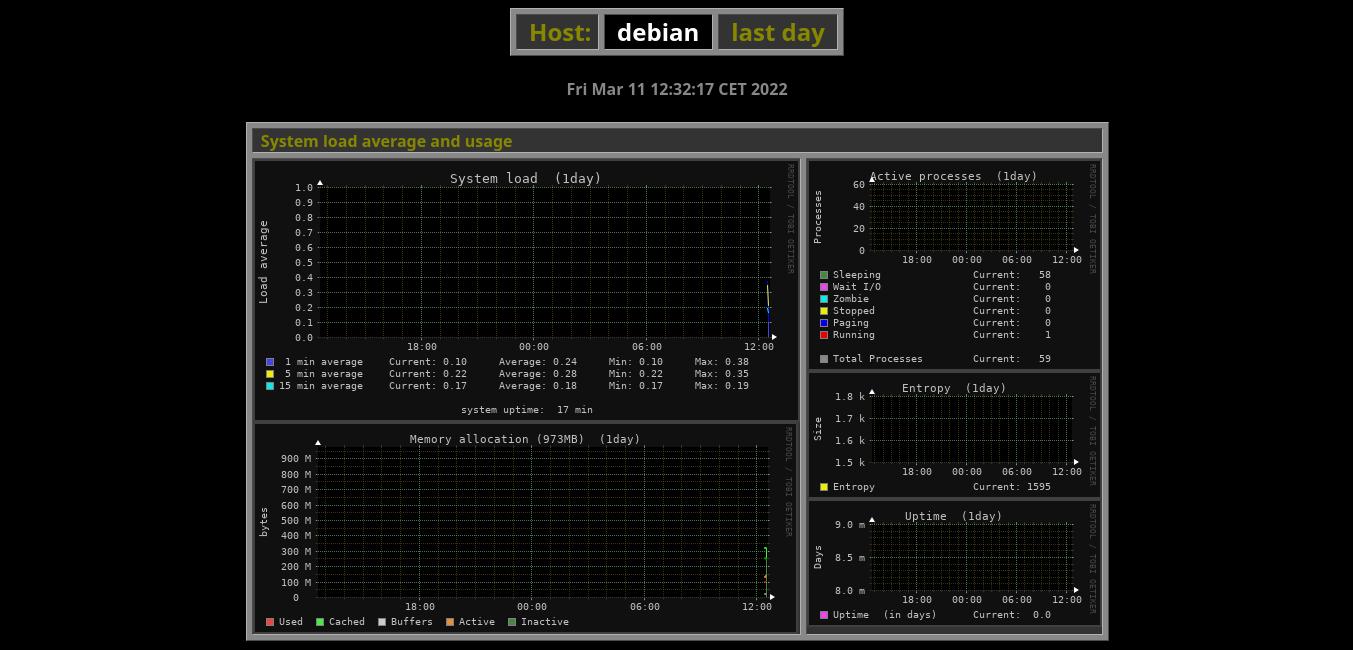Click the purple Uptime legend swatch
Image resolution: width=1353 pixels, height=650 pixels.
point(824,615)
